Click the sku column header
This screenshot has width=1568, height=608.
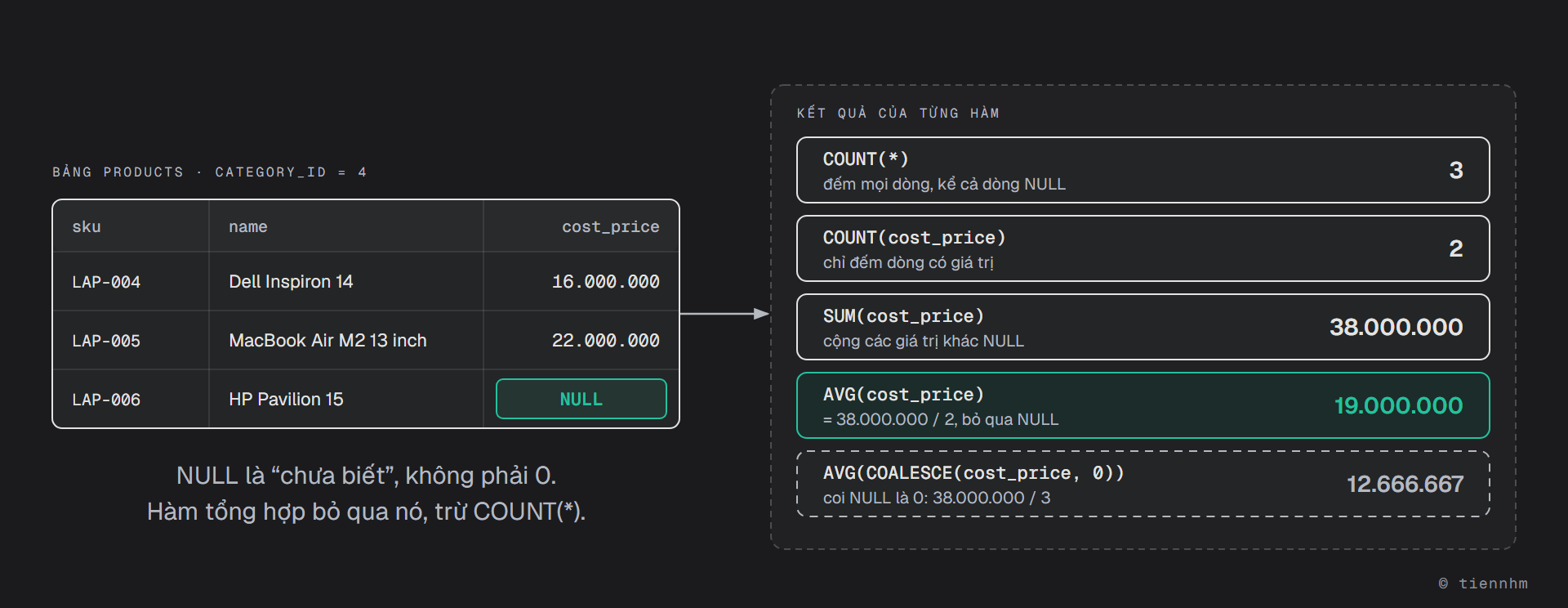(87, 226)
